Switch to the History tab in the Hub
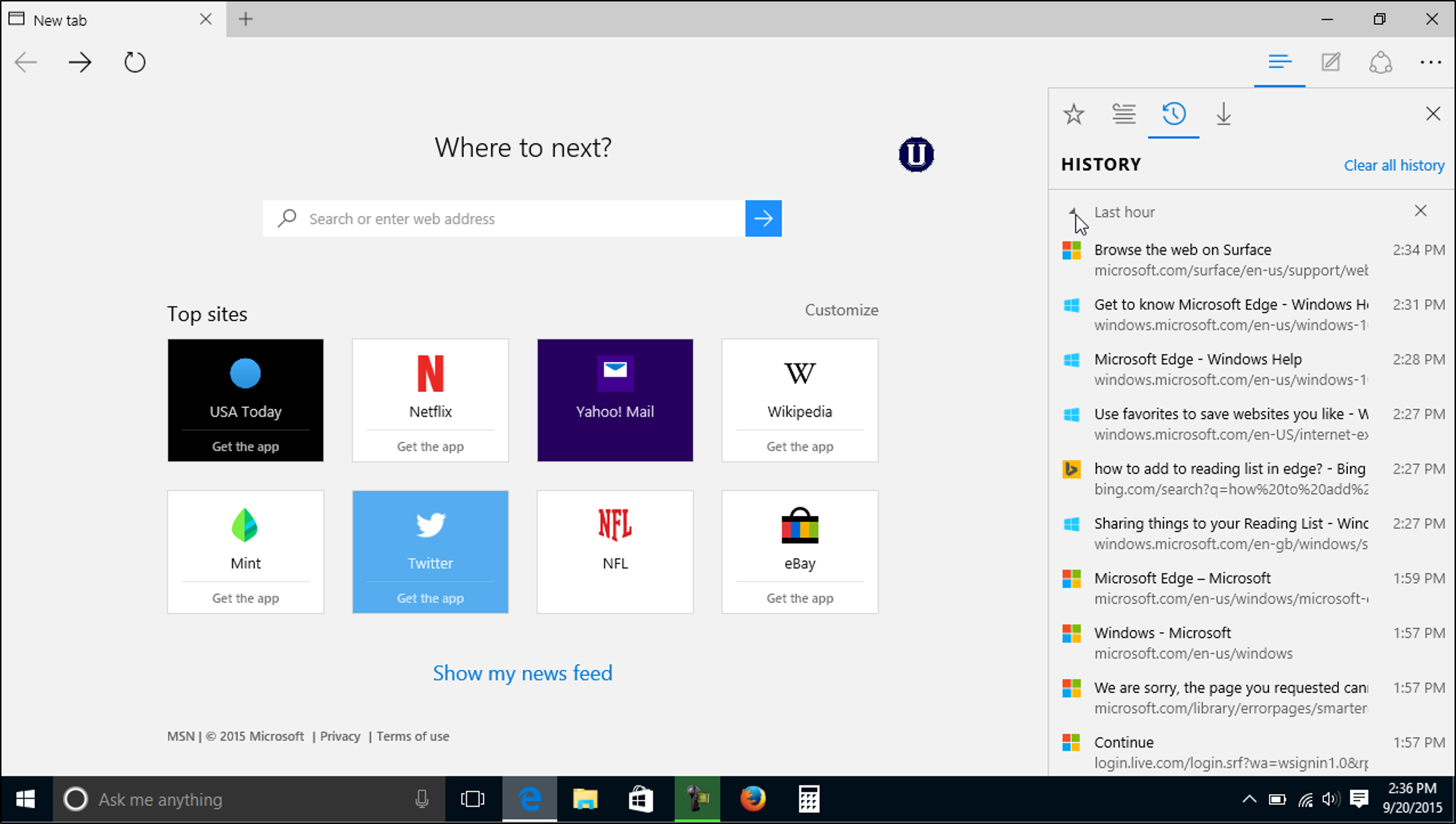This screenshot has width=1456, height=824. coord(1173,114)
